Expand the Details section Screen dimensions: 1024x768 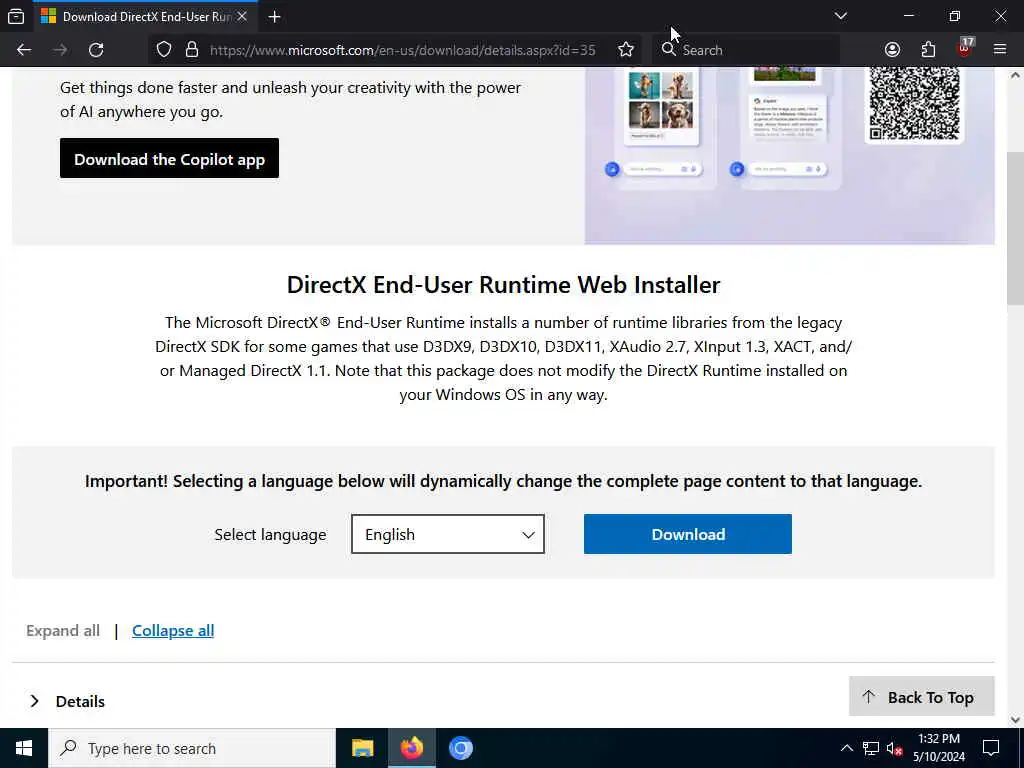[x=67, y=701]
